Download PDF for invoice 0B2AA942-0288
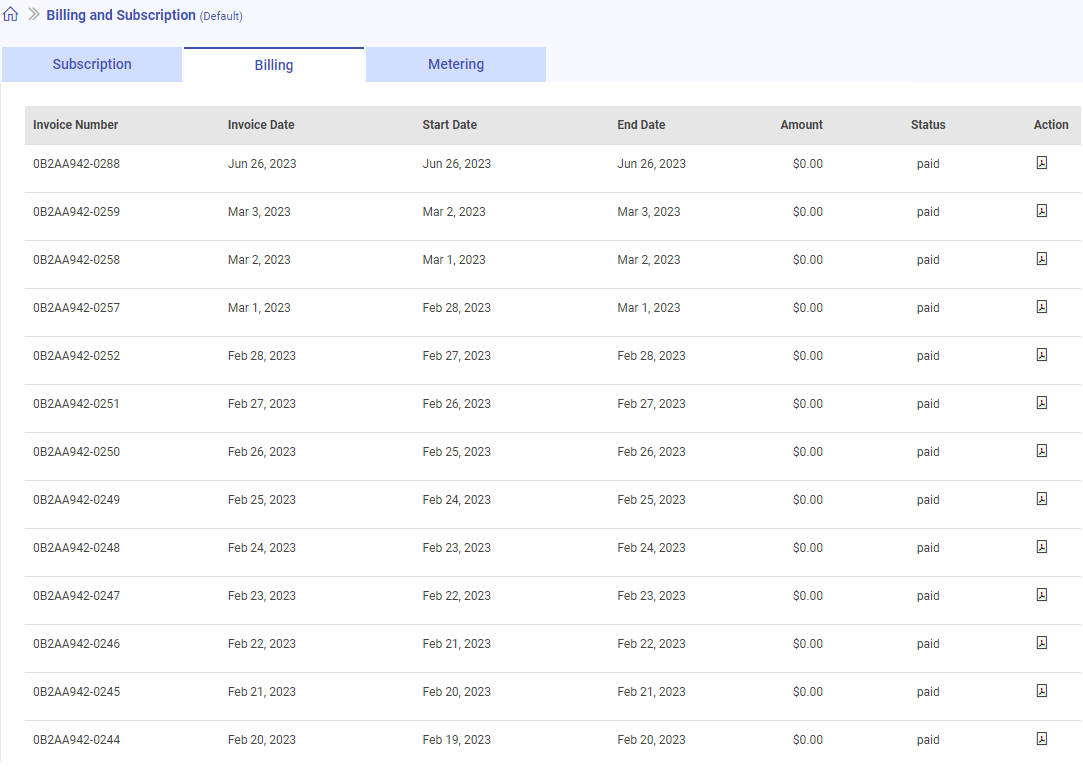The height and width of the screenshot is (768, 1083). click(x=1041, y=163)
